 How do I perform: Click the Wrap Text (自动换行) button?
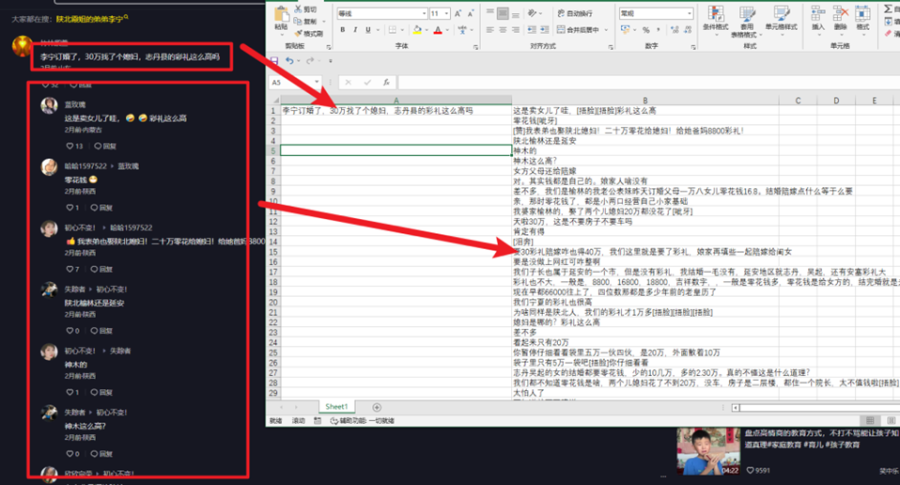coord(575,13)
